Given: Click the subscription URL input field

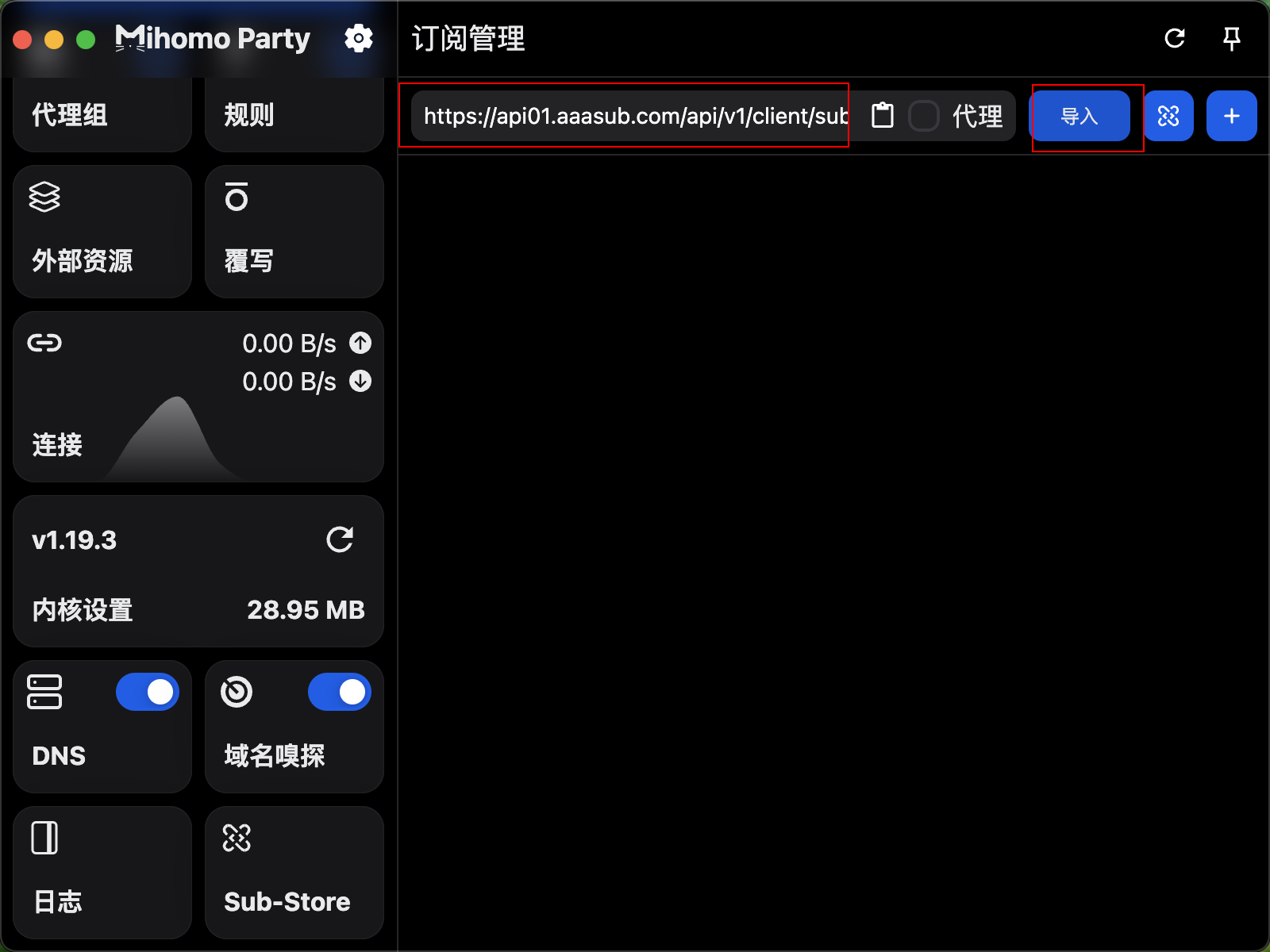Looking at the screenshot, I should 635,116.
